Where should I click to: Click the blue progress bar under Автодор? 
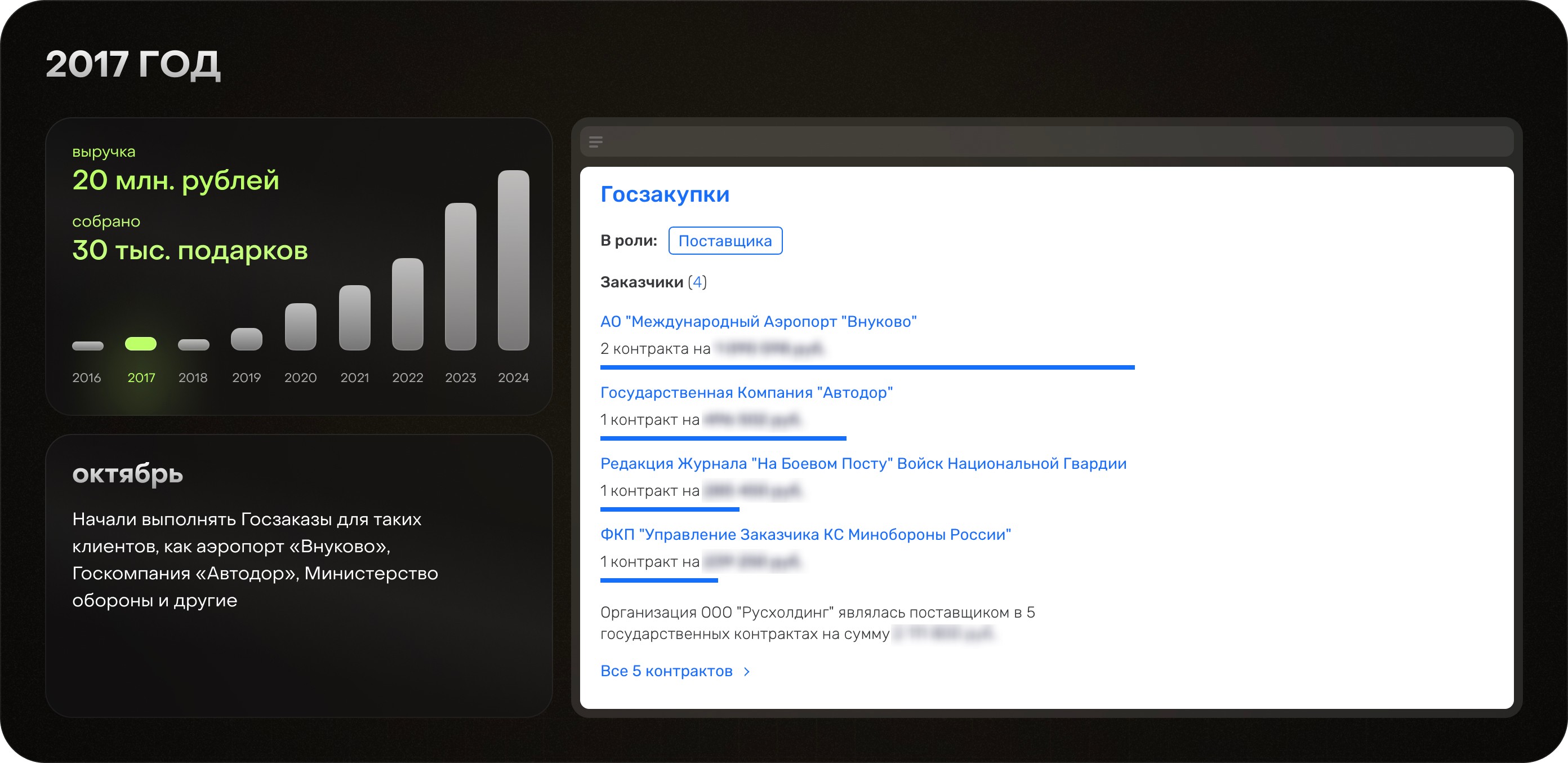(x=723, y=438)
